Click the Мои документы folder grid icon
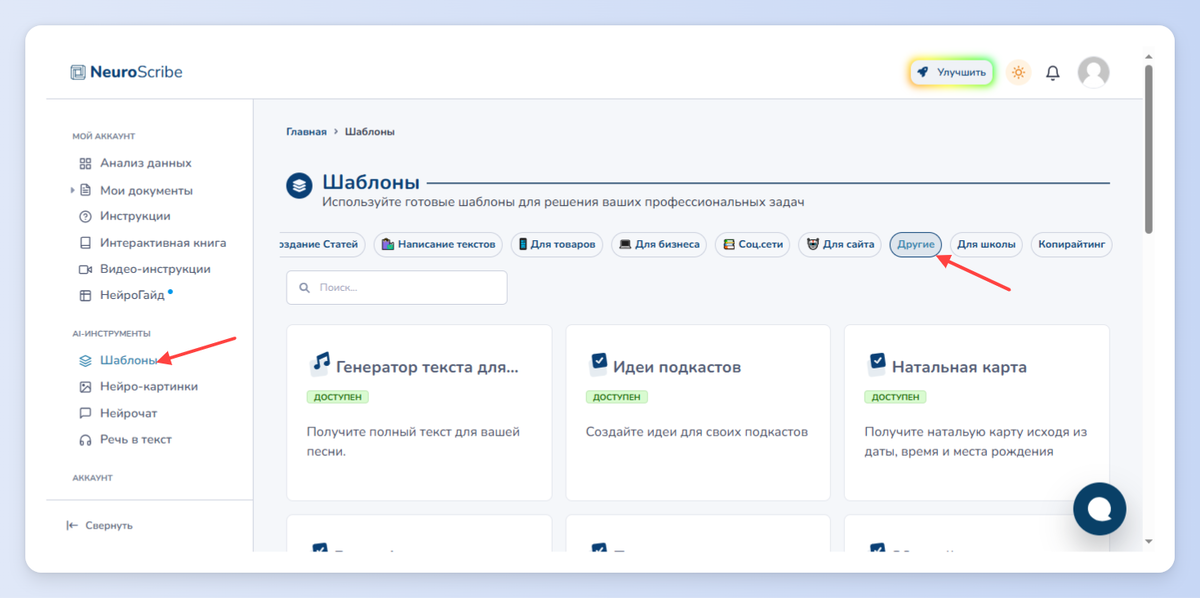This screenshot has width=1200, height=598. tap(85, 190)
